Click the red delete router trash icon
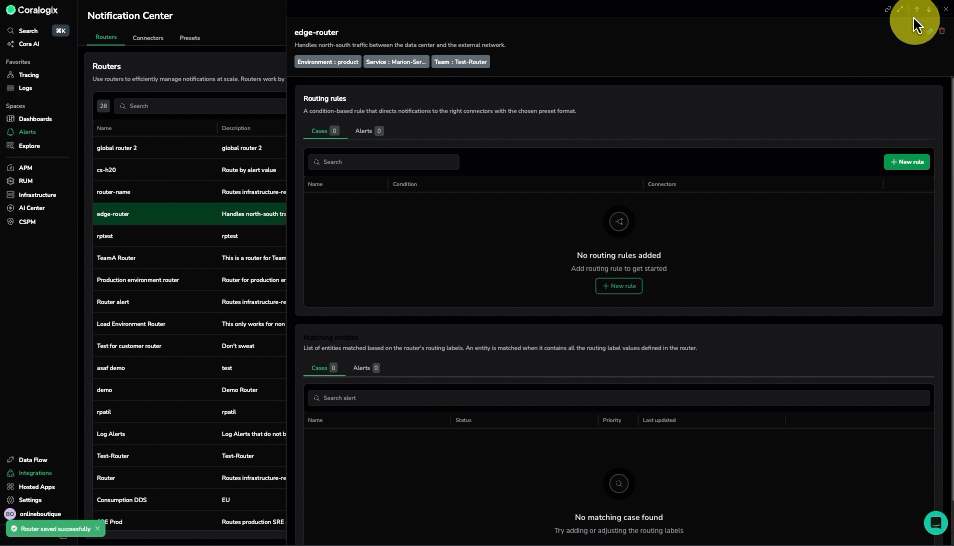 tap(941, 32)
